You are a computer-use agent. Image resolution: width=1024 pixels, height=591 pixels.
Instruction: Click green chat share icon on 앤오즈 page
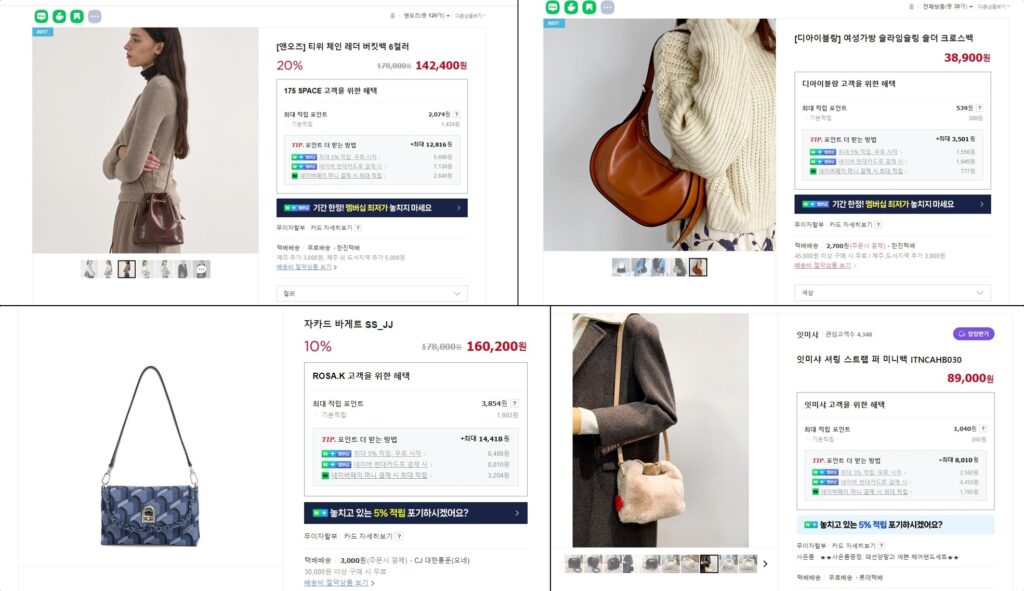tap(41, 16)
